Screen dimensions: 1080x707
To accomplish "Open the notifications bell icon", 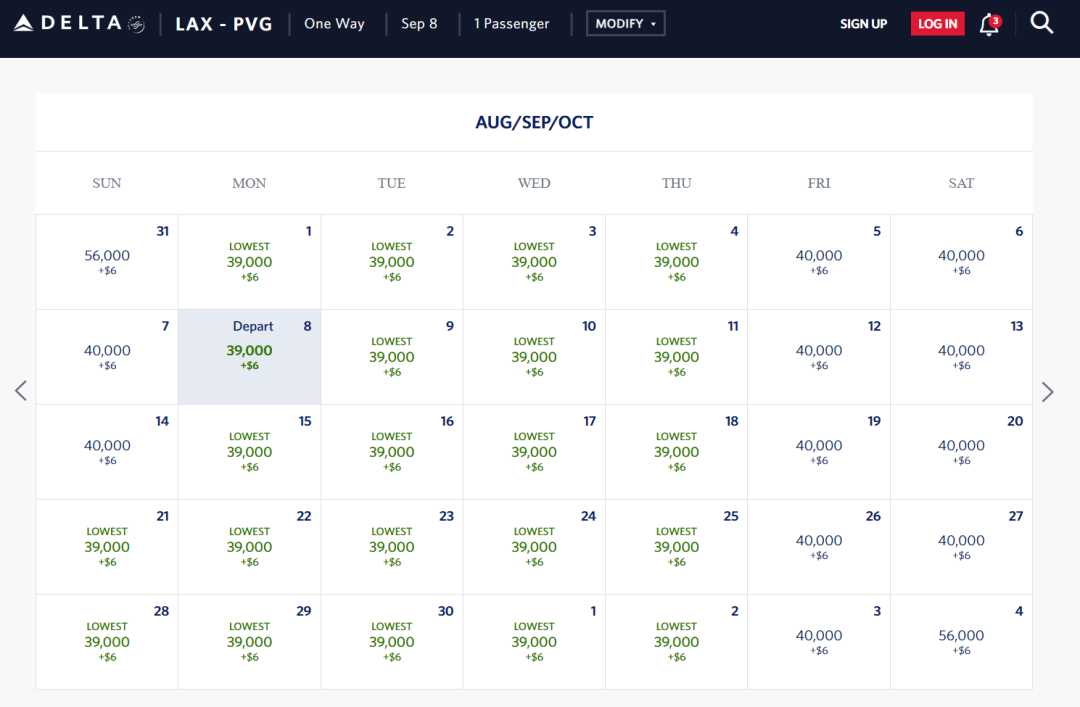I will [989, 24].
